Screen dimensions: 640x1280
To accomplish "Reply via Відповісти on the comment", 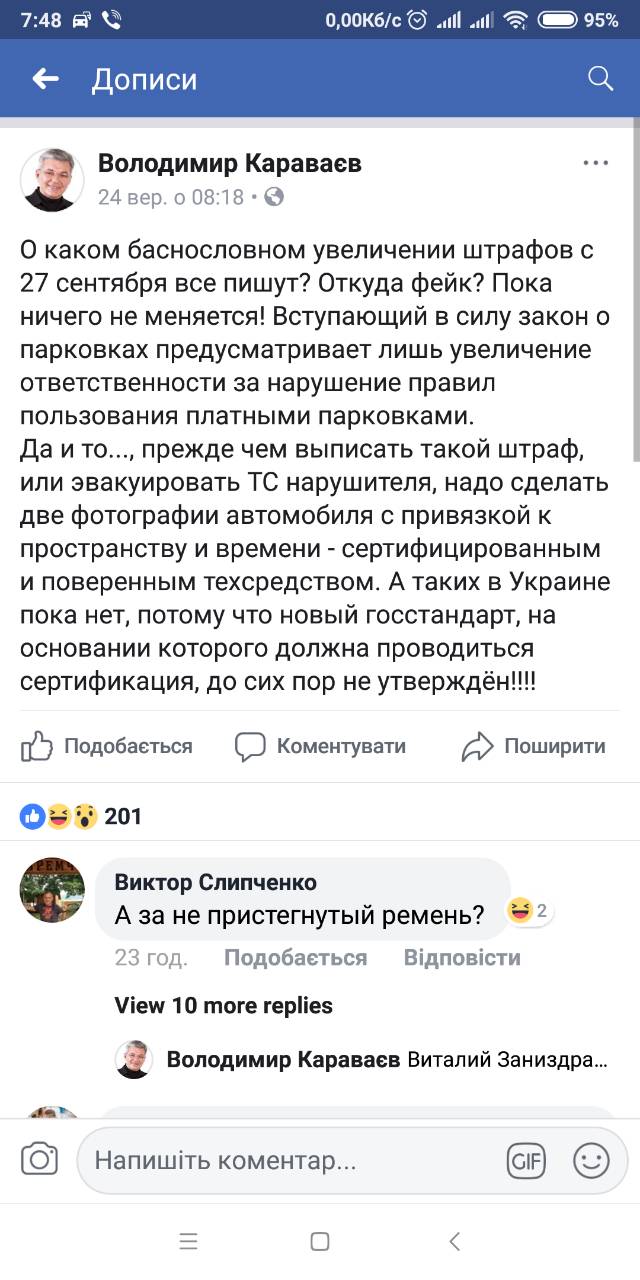I will [462, 958].
